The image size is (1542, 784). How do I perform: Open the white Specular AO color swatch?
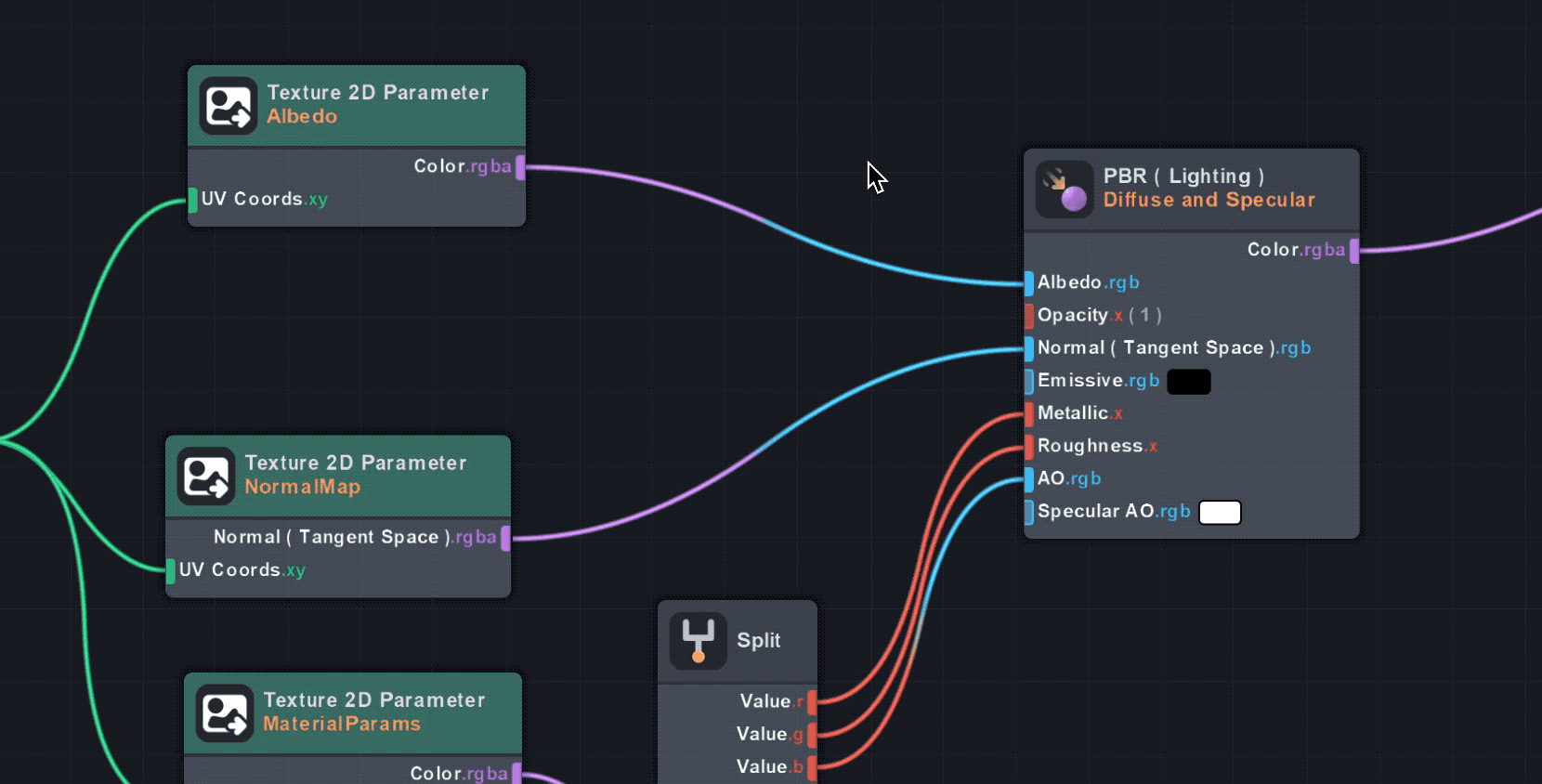(x=1220, y=513)
